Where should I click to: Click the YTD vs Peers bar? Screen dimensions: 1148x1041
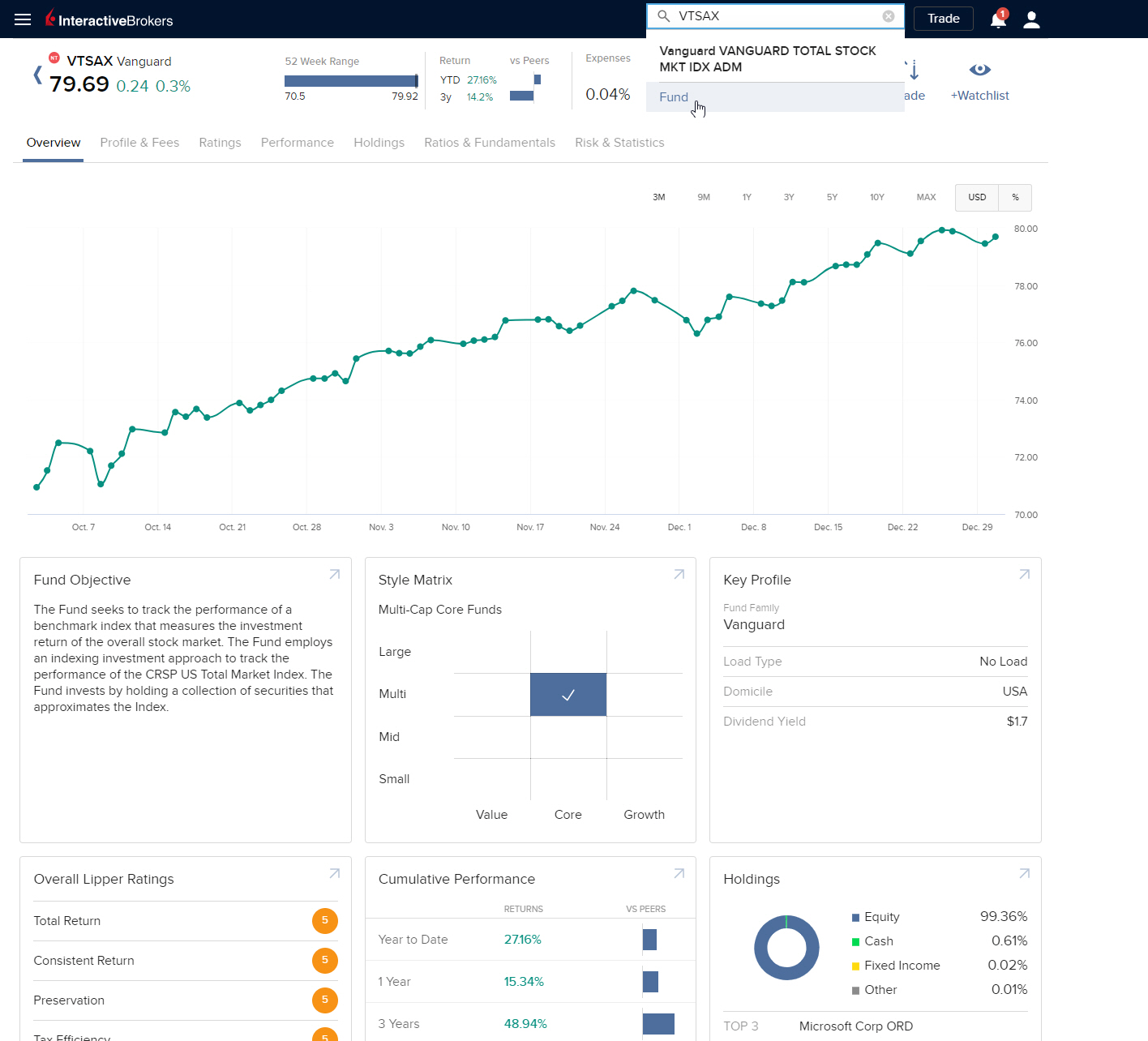pyautogui.click(x=537, y=79)
